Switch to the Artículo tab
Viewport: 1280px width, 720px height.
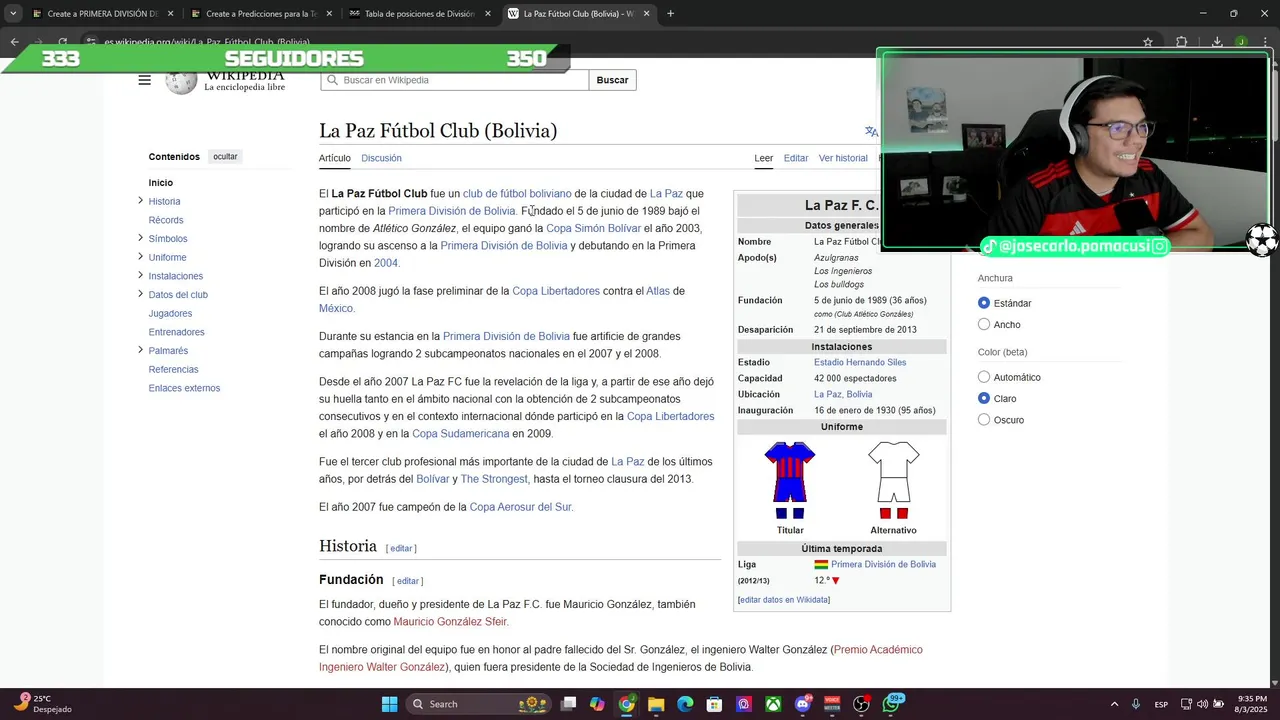tap(335, 158)
